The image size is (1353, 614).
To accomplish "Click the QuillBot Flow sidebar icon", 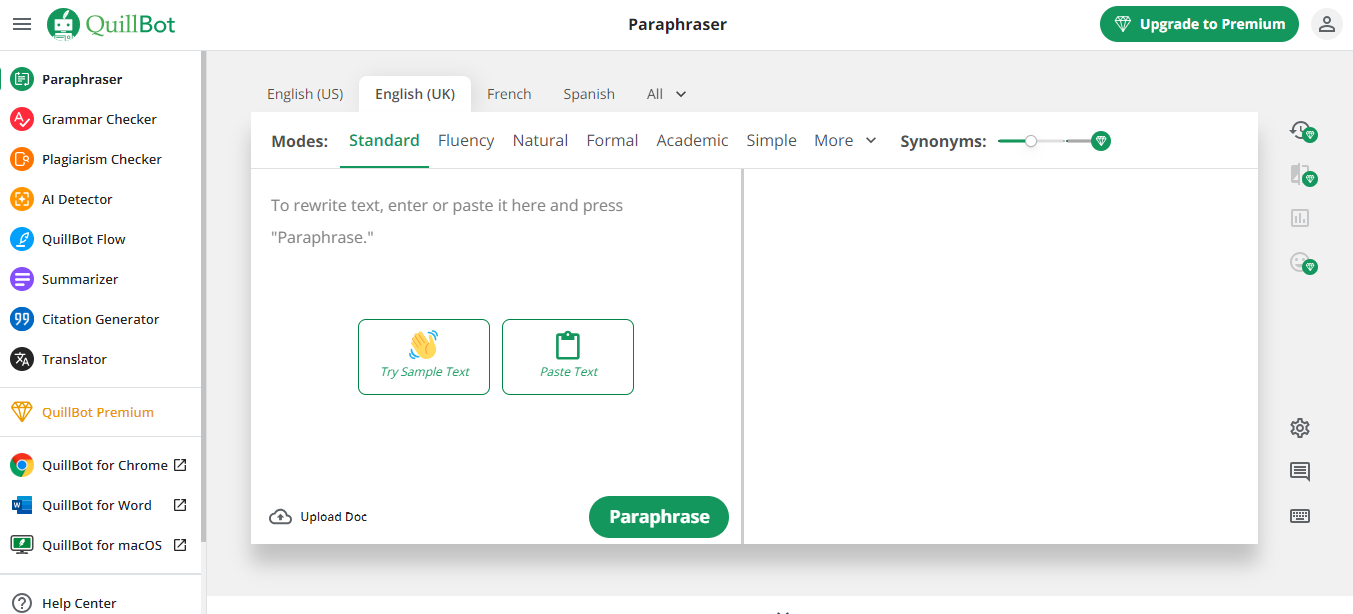I will click(x=22, y=239).
